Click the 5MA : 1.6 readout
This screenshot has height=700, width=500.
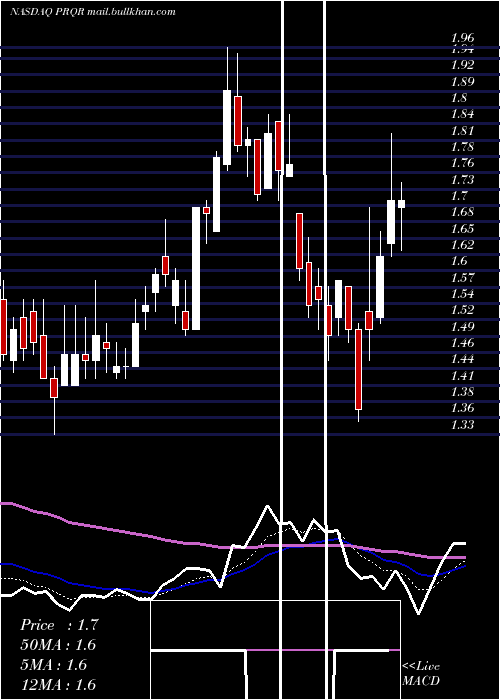click(54, 665)
